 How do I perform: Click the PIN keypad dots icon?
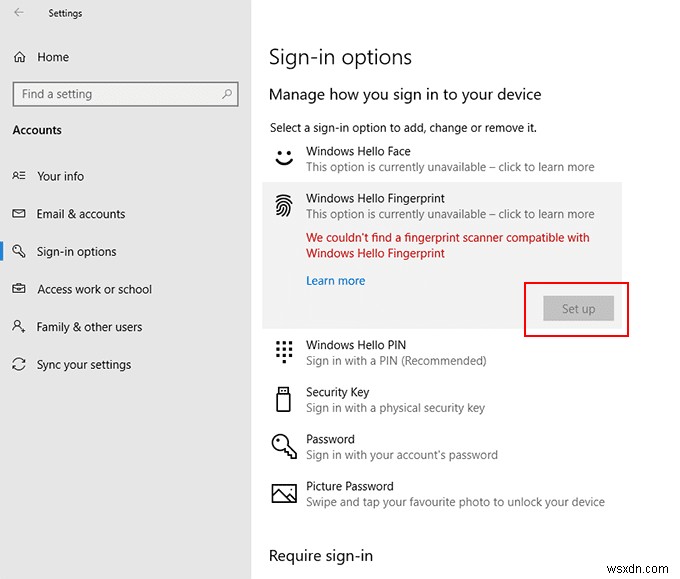click(x=284, y=351)
